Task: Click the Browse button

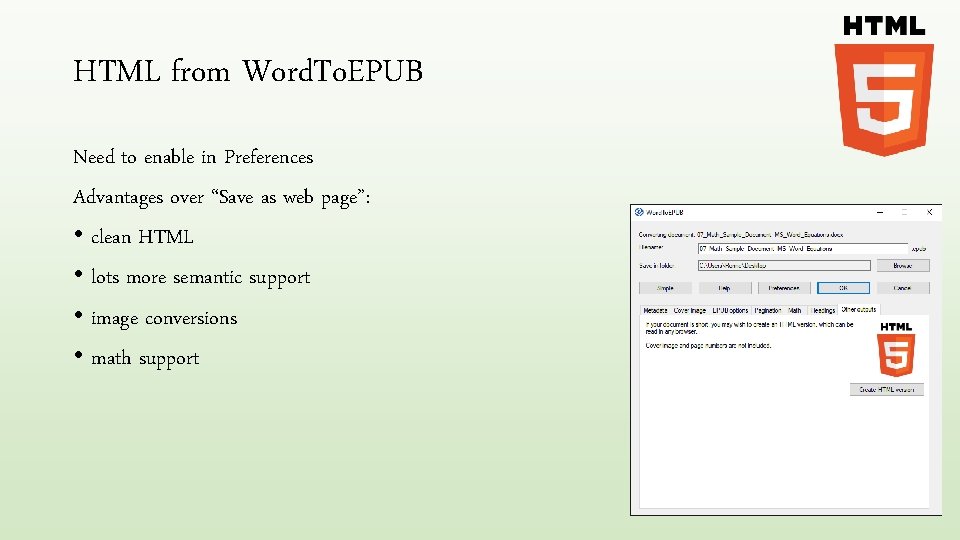Action: point(903,266)
